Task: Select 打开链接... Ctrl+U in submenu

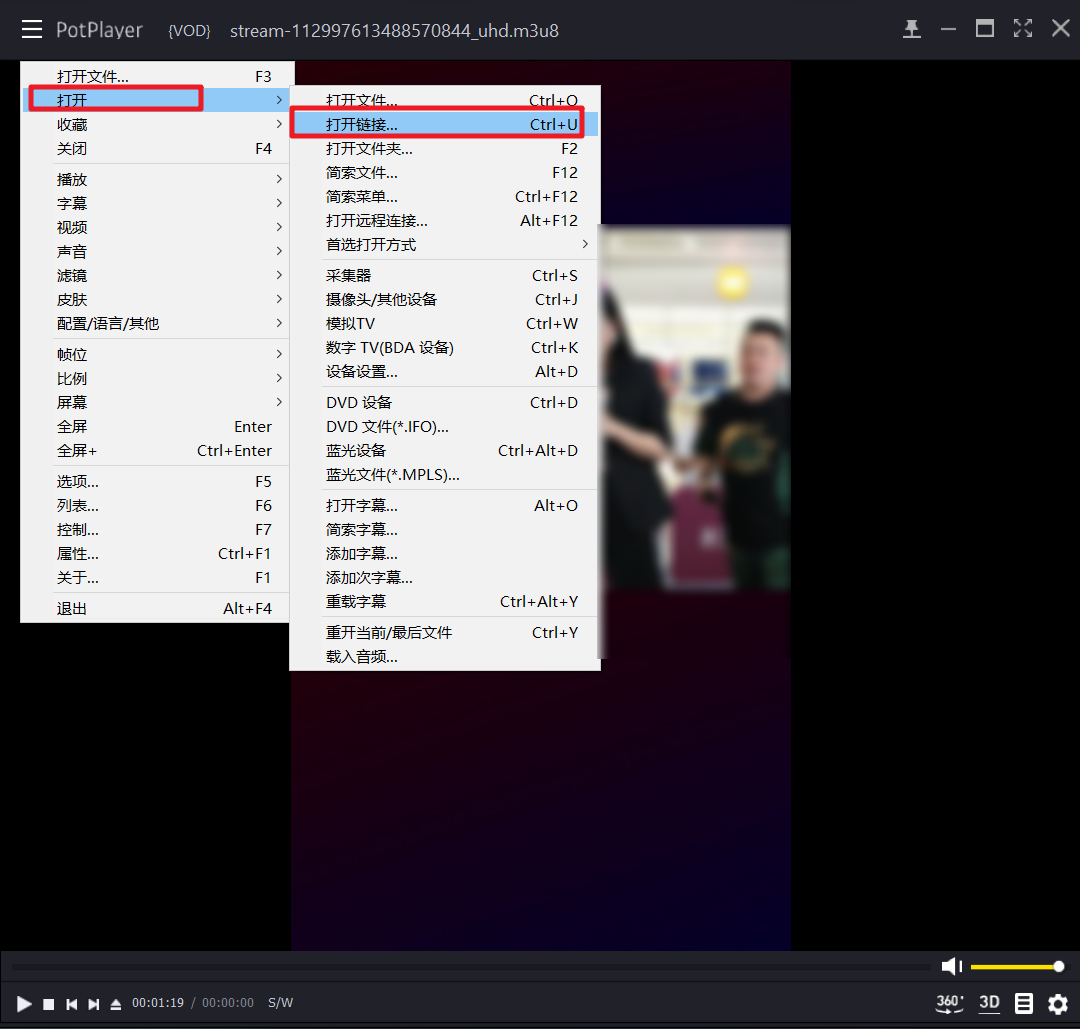Action: [x=446, y=124]
